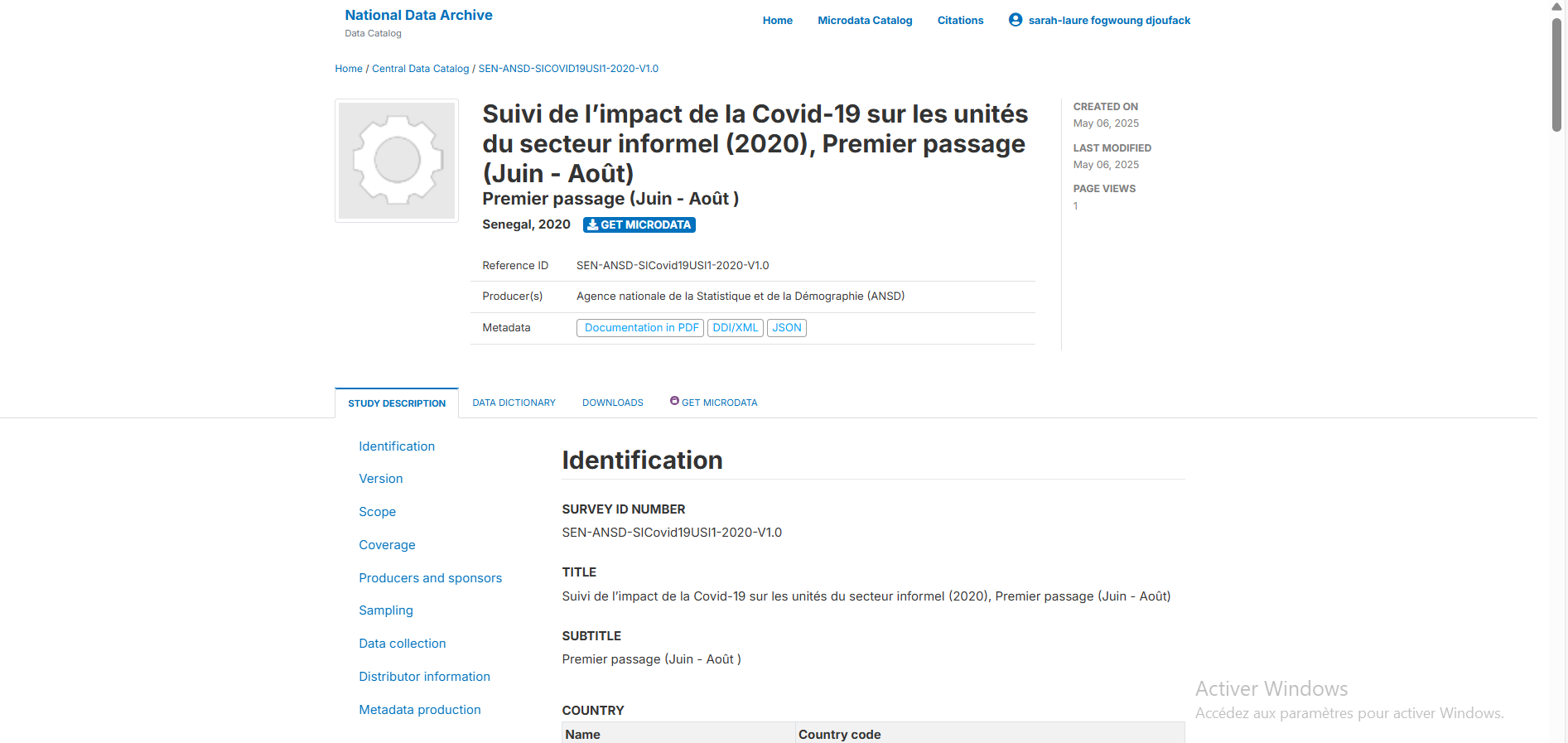Screen dimensions: 1568x743
Task: Open the Metadata production section link
Action: [x=419, y=710]
